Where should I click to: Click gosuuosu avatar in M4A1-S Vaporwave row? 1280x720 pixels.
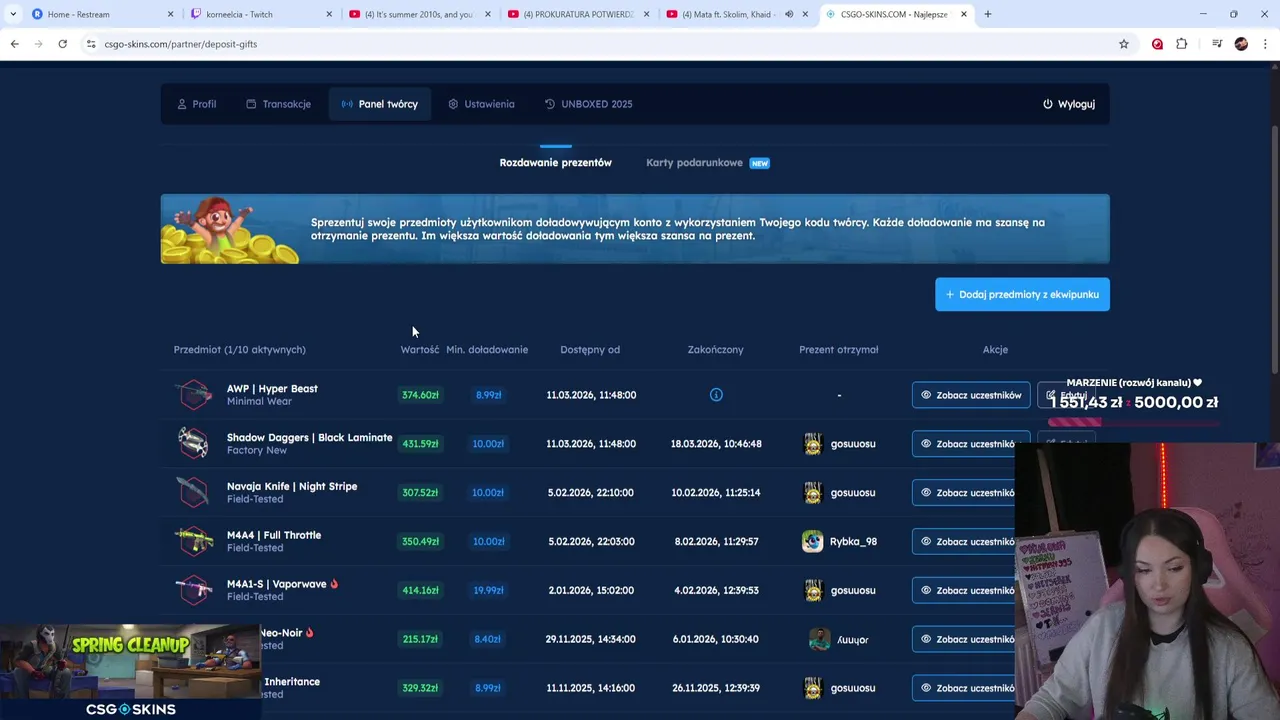813,591
